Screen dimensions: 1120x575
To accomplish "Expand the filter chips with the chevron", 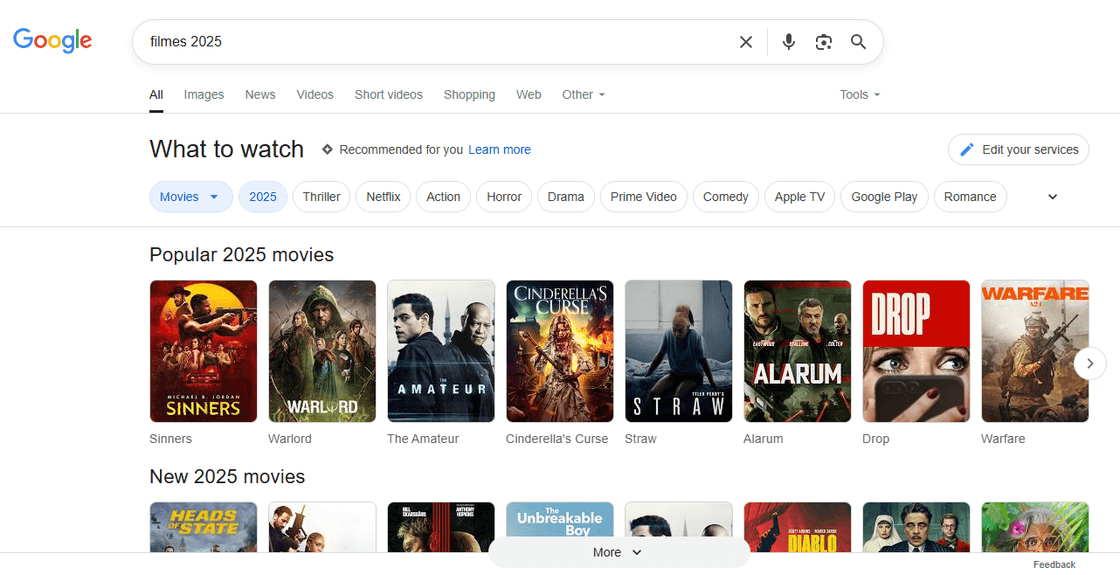I will [x=1052, y=196].
